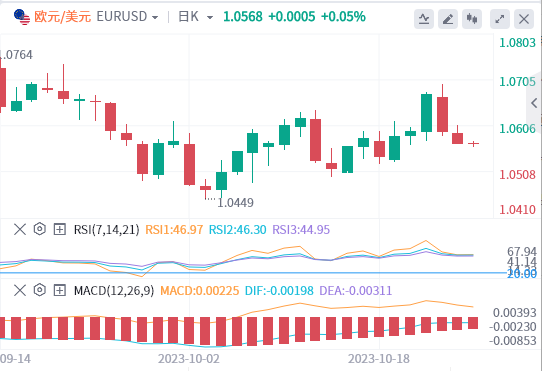The height and width of the screenshot is (371, 542).
Task: Close the chart panel with X
Action: click(x=524, y=19)
